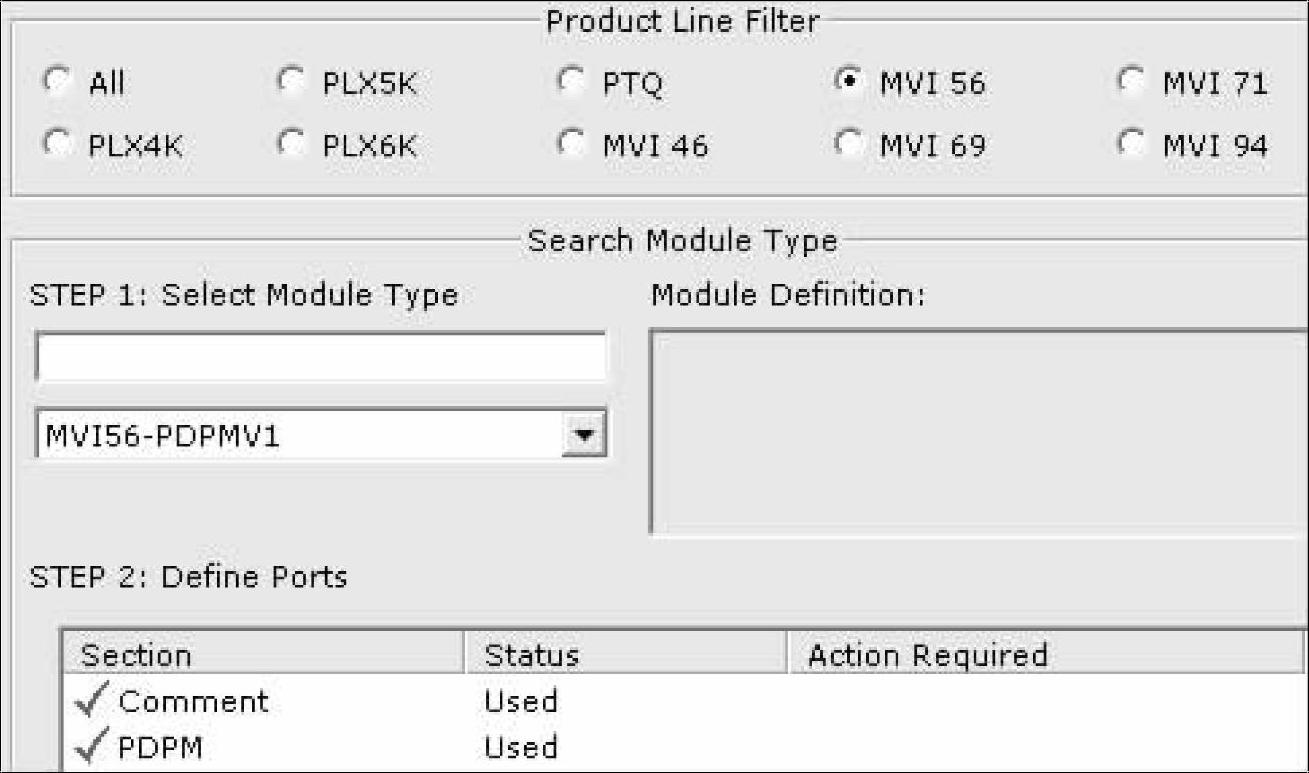Select MVI 46 product line
This screenshot has width=1309, height=773.
(x=571, y=144)
